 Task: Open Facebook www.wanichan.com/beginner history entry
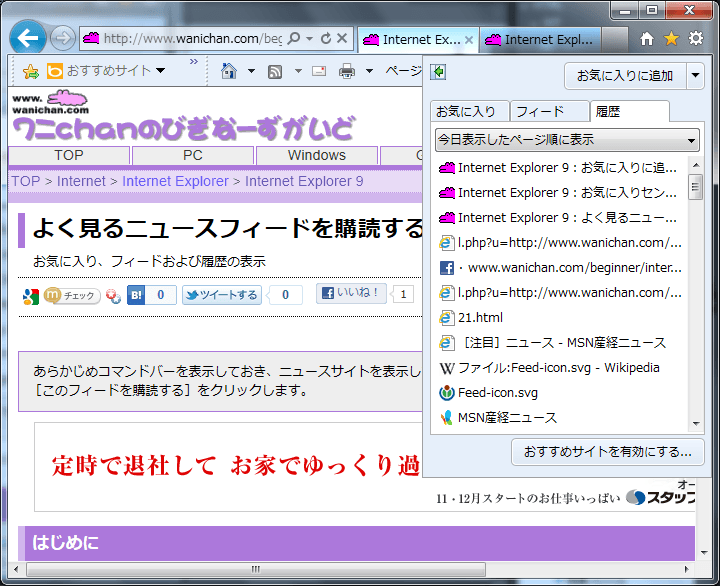[x=560, y=267]
